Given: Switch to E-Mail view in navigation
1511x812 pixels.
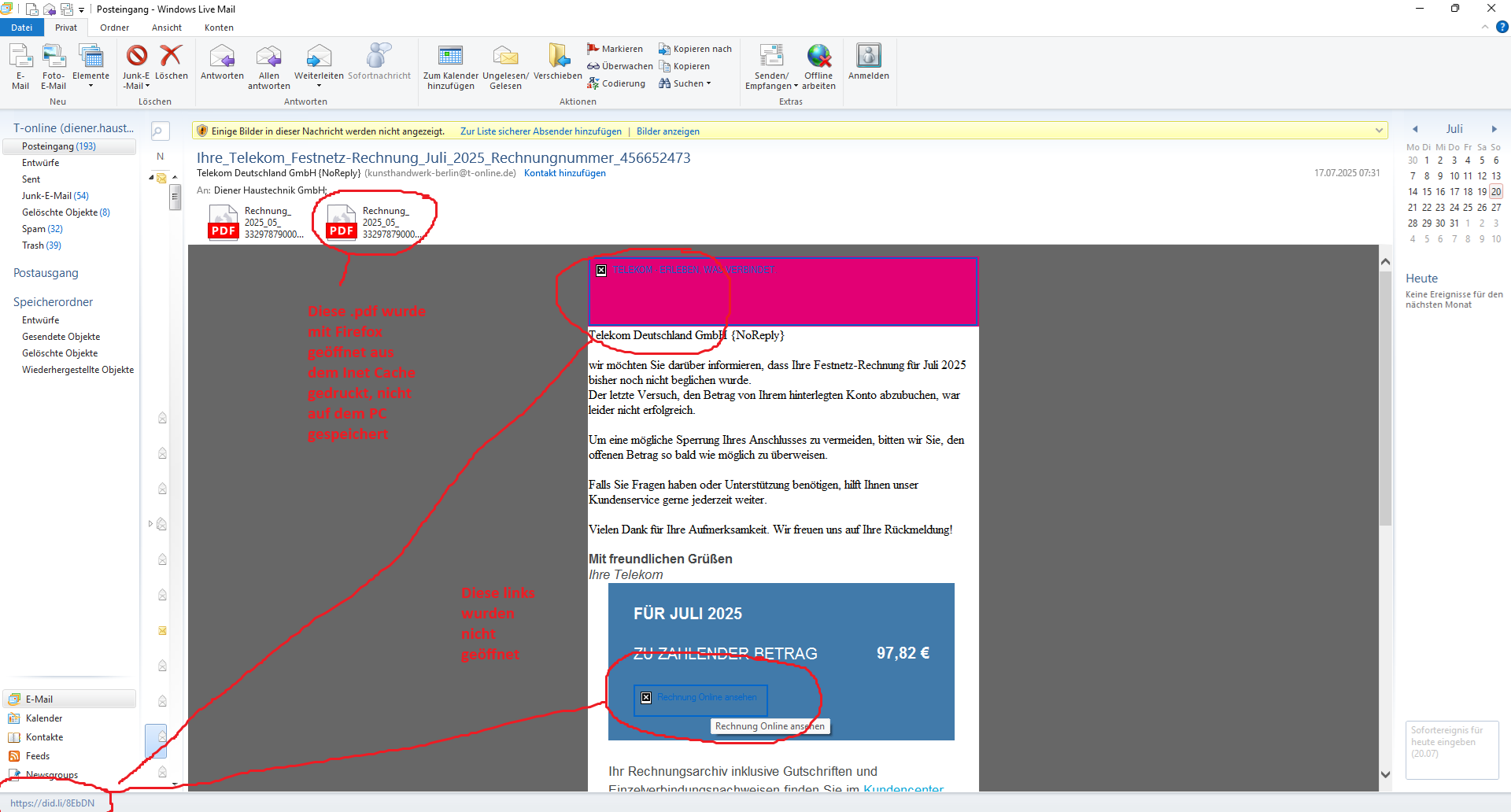Looking at the screenshot, I should pos(69,699).
